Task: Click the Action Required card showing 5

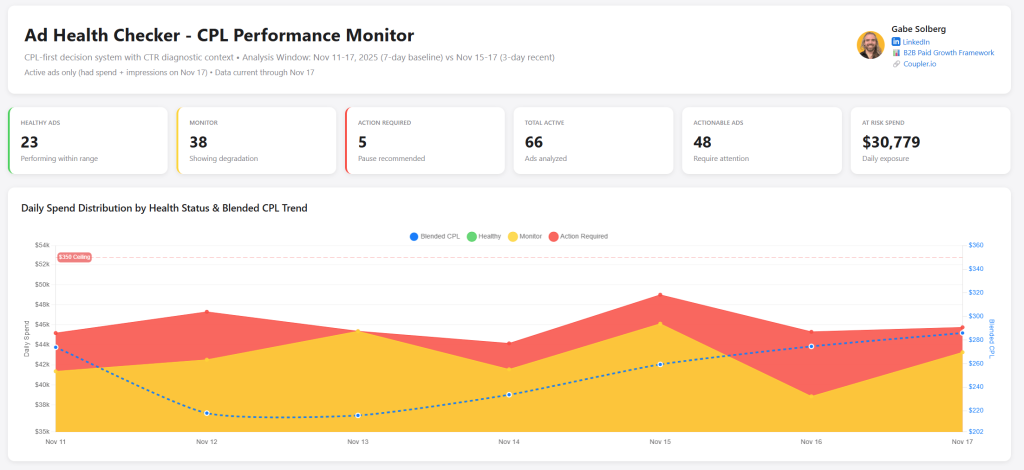Action: point(425,141)
